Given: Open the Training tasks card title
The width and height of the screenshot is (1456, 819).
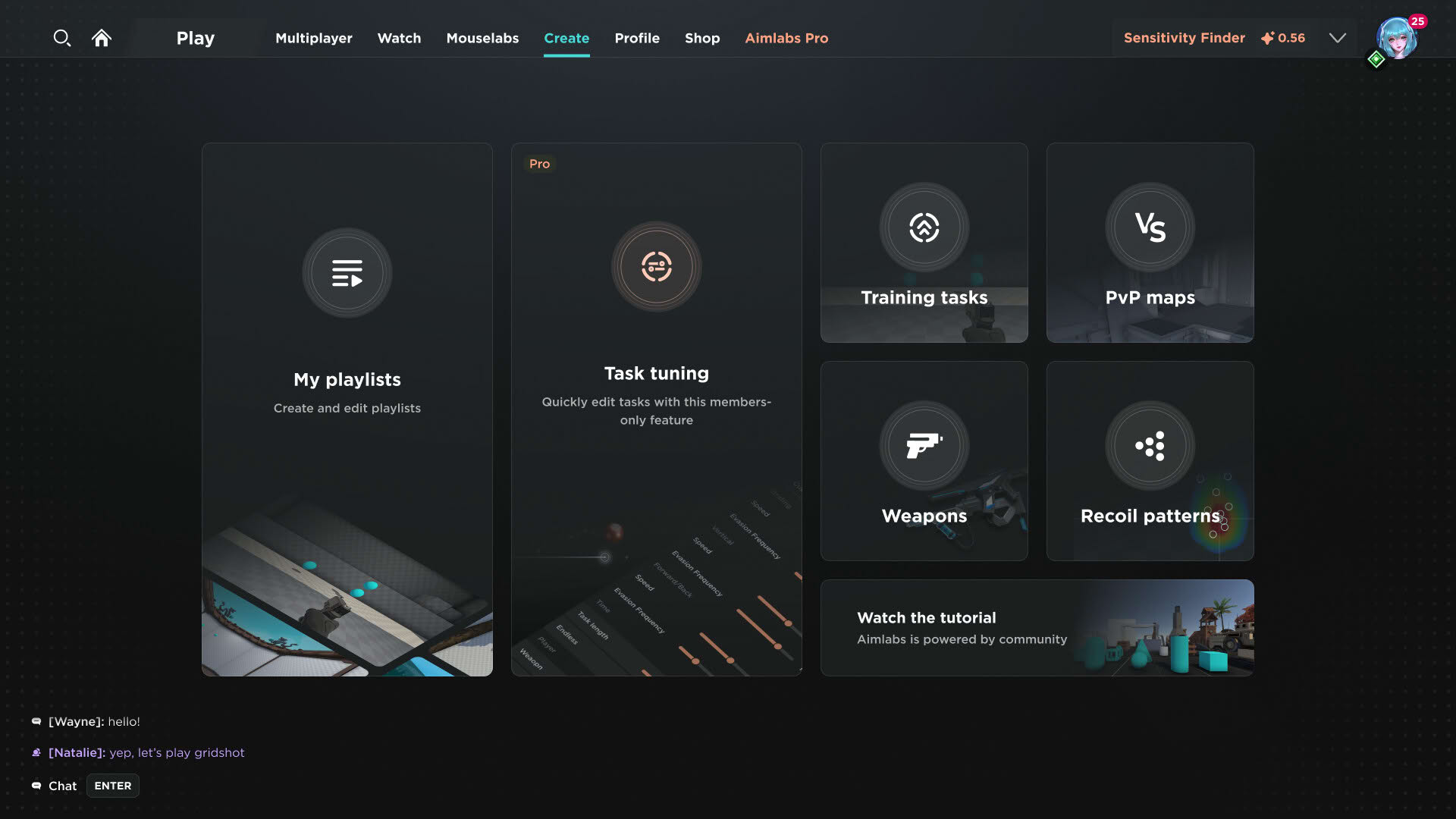Looking at the screenshot, I should point(924,297).
